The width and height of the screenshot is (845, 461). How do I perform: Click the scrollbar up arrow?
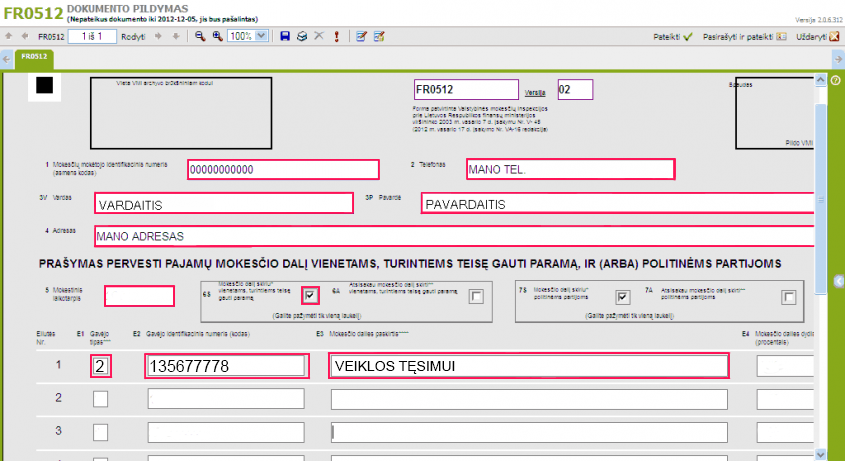820,80
